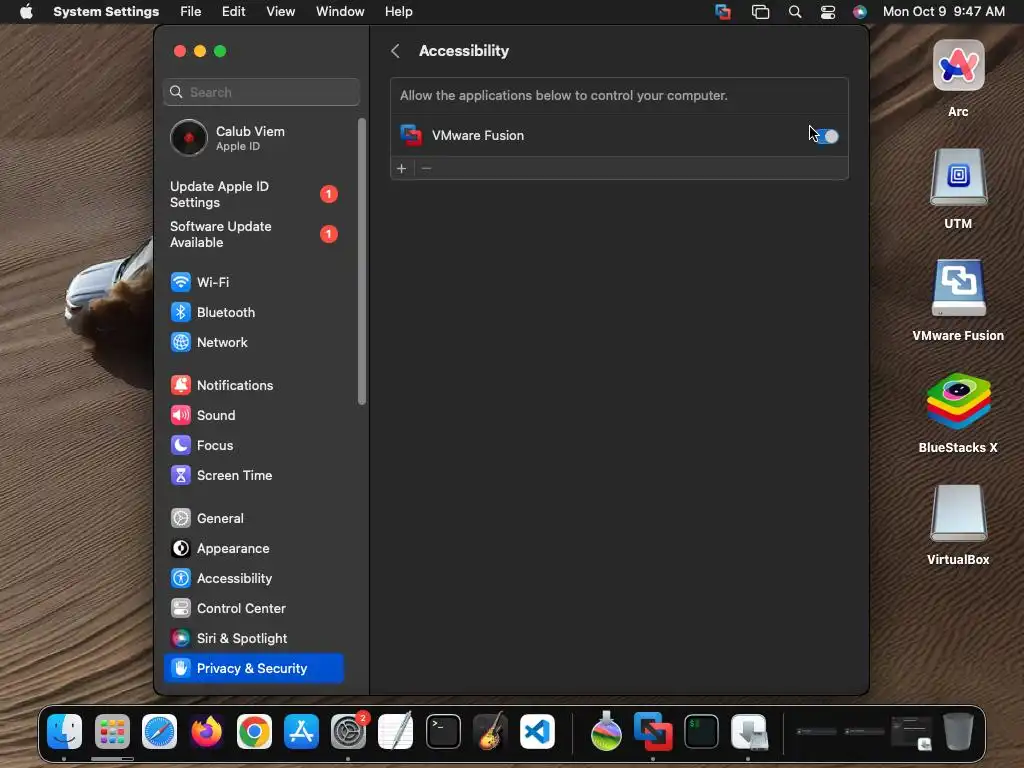This screenshot has width=1024, height=768.
Task: Open General settings in sidebar
Action: tap(254, 519)
